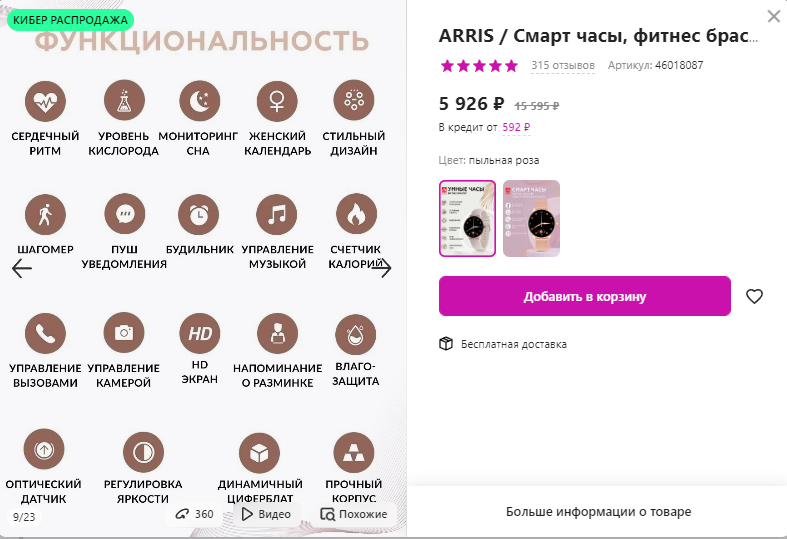Open the 315 отзывов reviews link
The image size is (787, 539).
coord(563,66)
